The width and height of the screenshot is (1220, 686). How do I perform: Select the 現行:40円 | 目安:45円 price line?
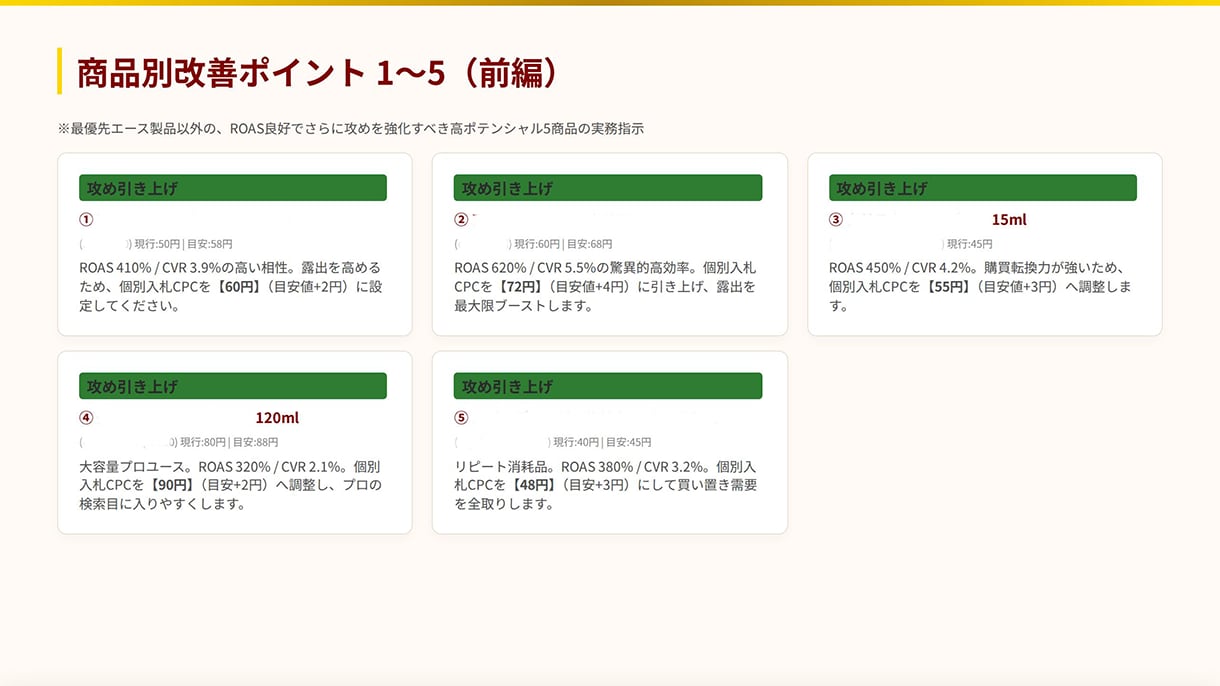click(x=602, y=442)
